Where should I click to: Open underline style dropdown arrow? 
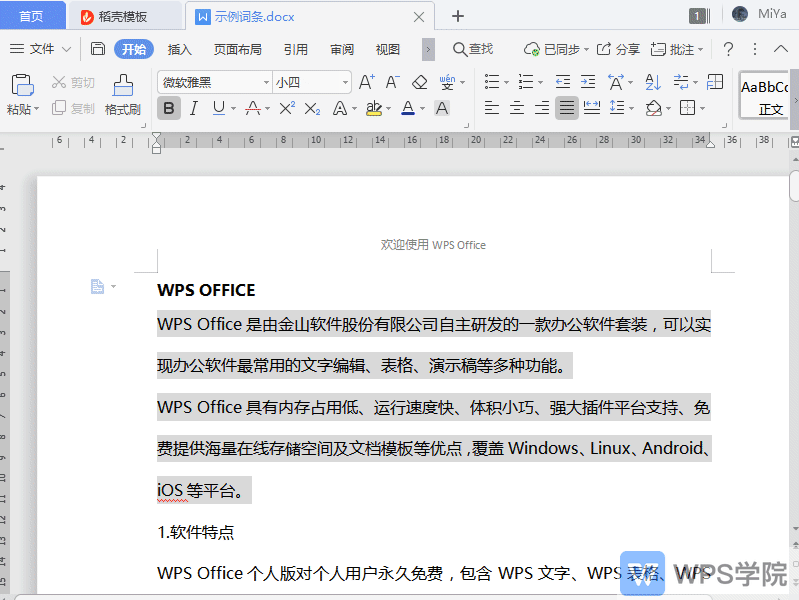tap(233, 109)
